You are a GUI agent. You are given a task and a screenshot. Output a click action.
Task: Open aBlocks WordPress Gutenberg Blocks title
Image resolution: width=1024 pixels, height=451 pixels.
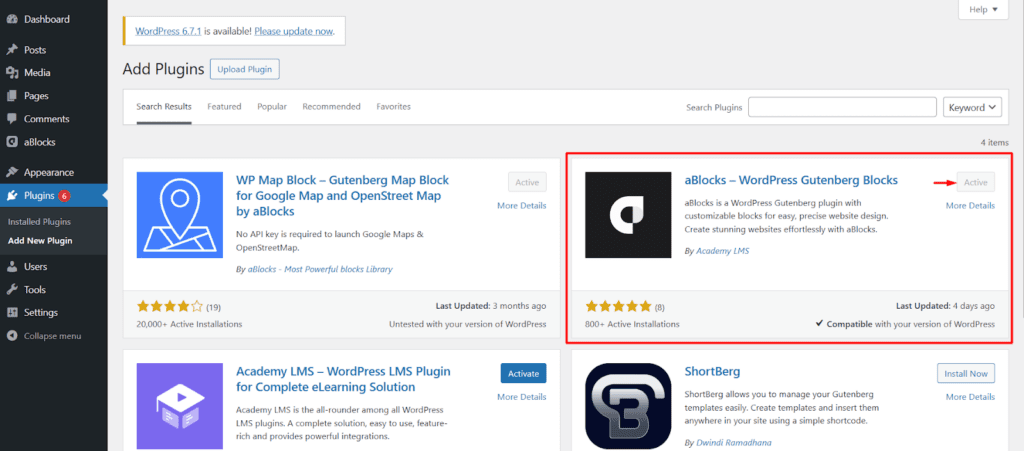(791, 180)
